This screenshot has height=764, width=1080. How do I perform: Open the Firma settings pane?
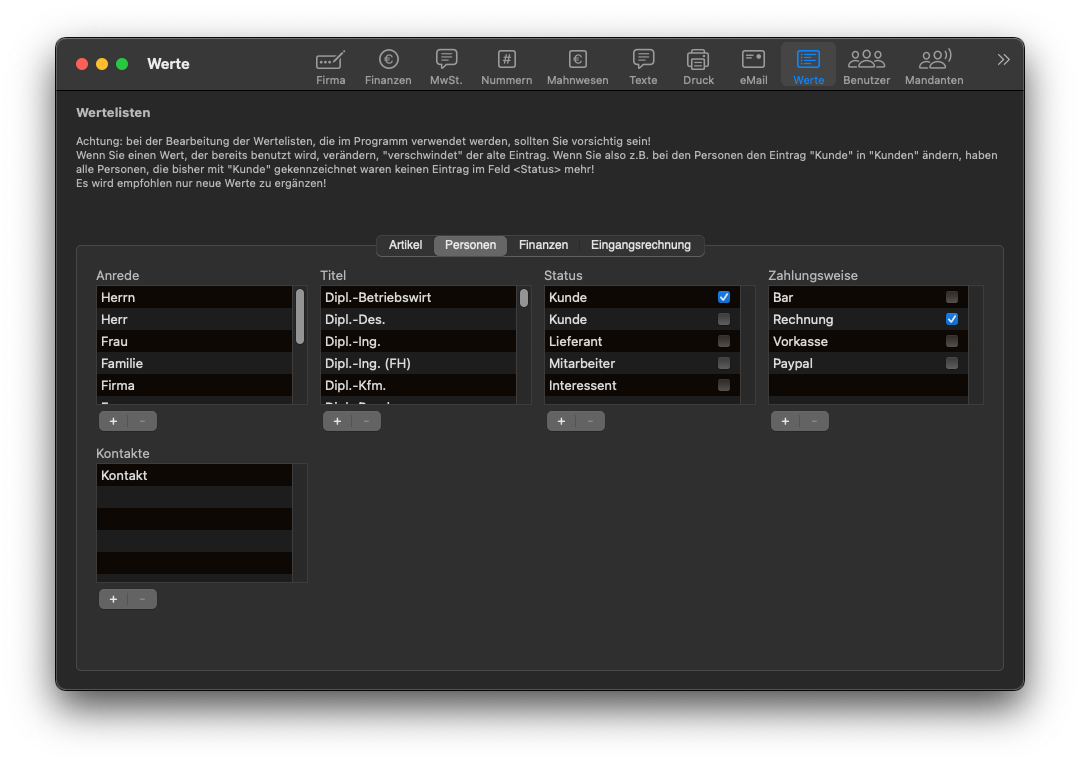(330, 66)
